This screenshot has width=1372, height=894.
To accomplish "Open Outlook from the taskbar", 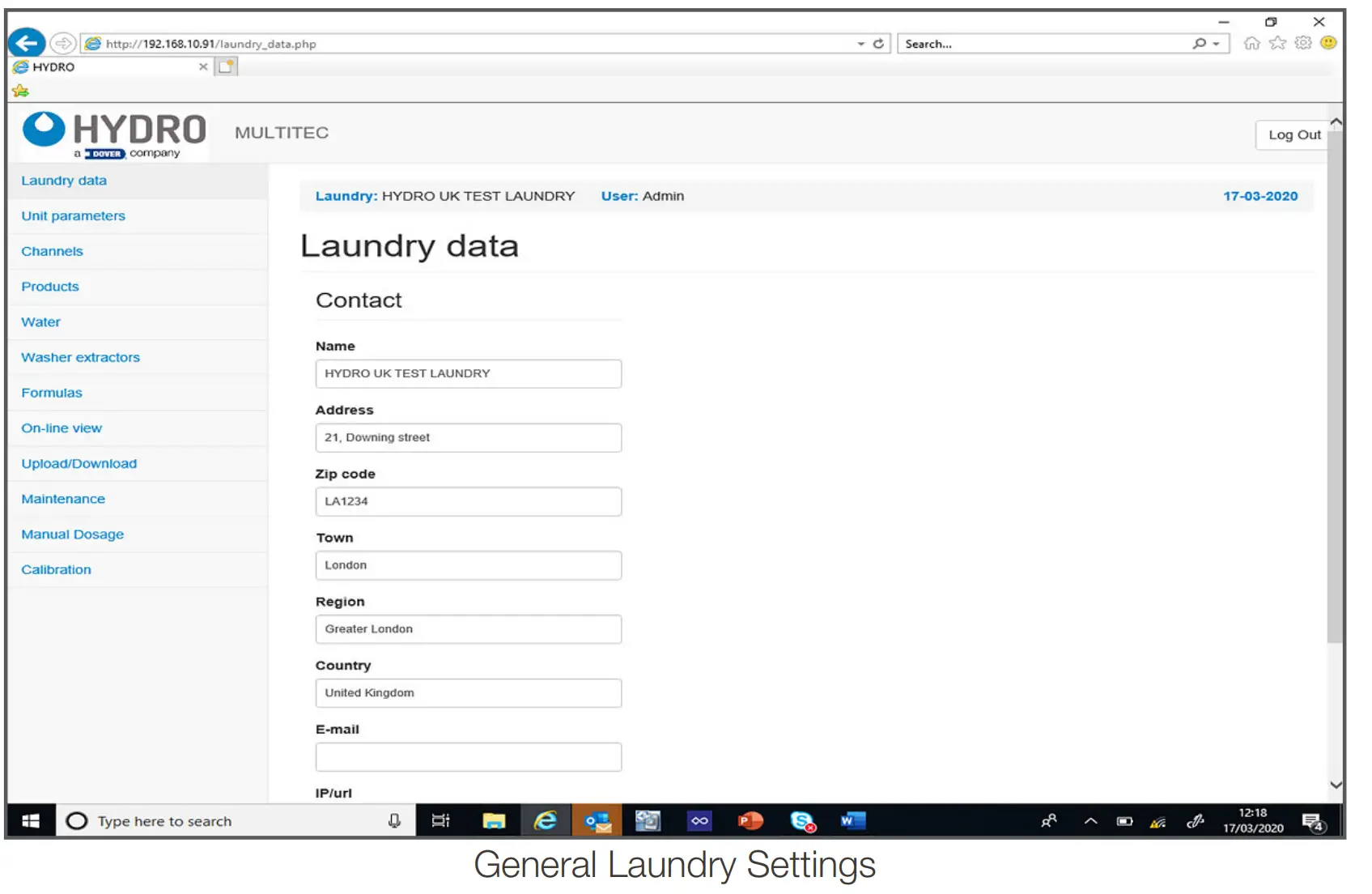I will pyautogui.click(x=597, y=821).
